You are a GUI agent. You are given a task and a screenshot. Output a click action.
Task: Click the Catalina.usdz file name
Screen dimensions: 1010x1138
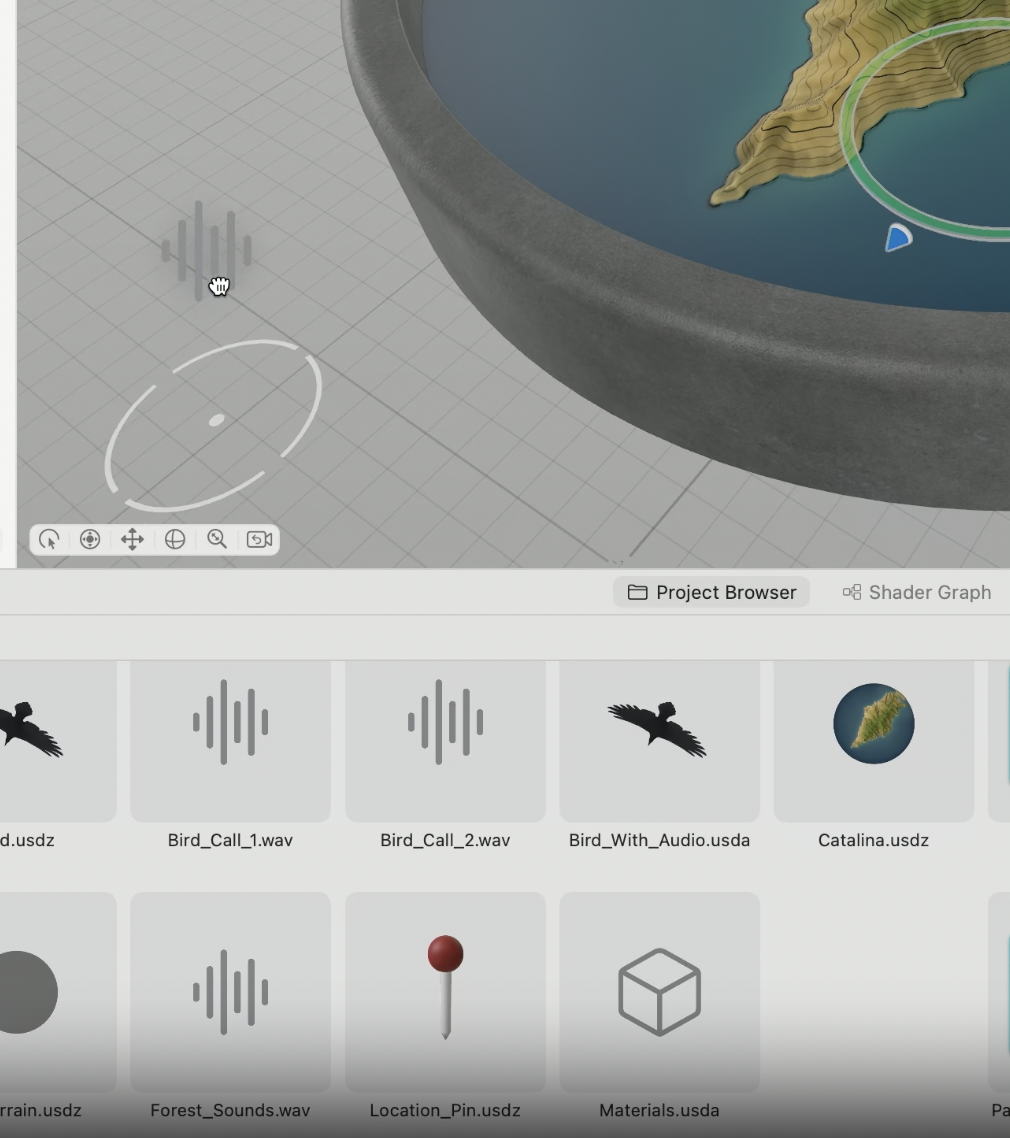(x=874, y=840)
